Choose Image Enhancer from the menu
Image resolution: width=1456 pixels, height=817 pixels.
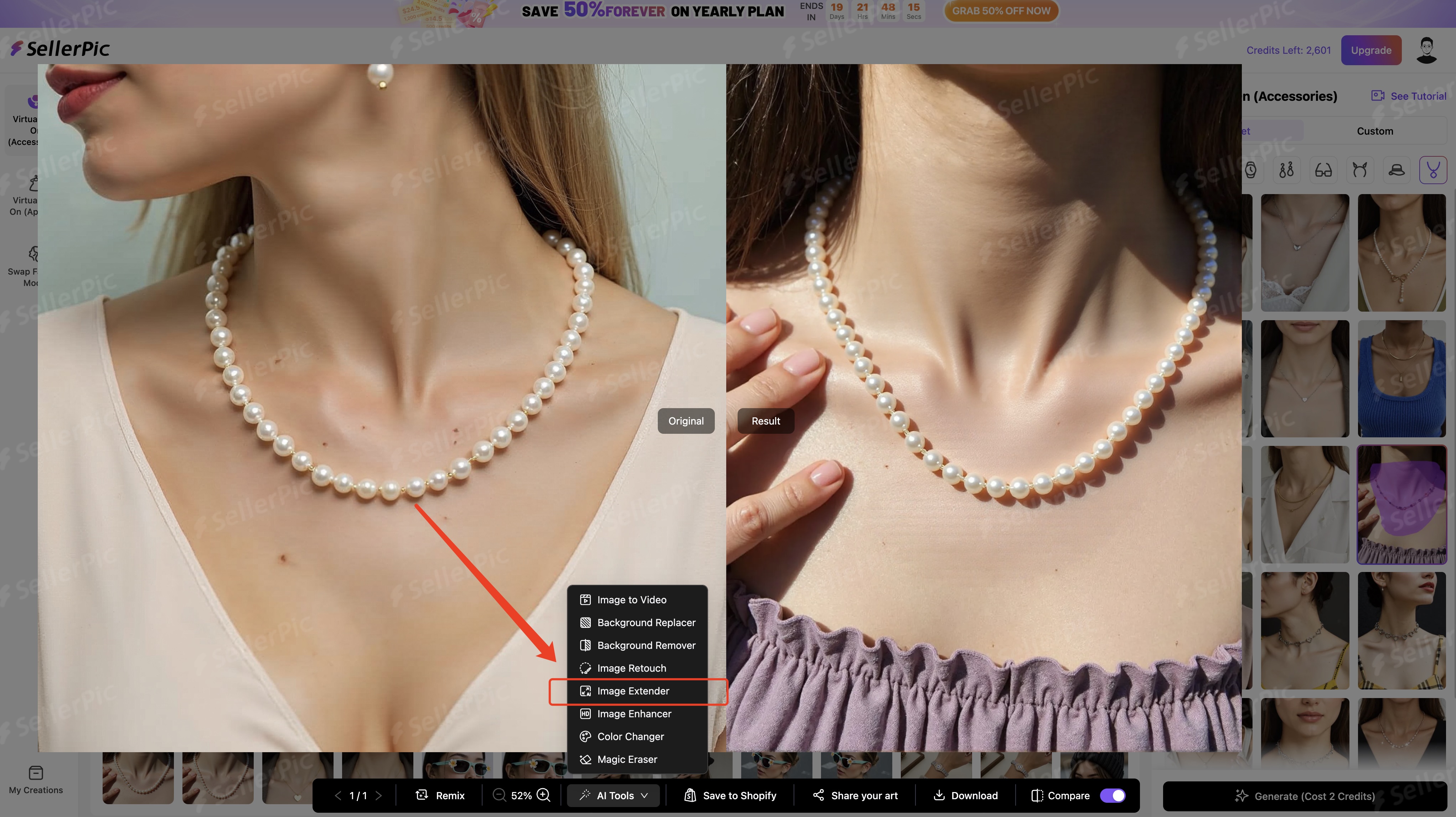[x=637, y=714]
